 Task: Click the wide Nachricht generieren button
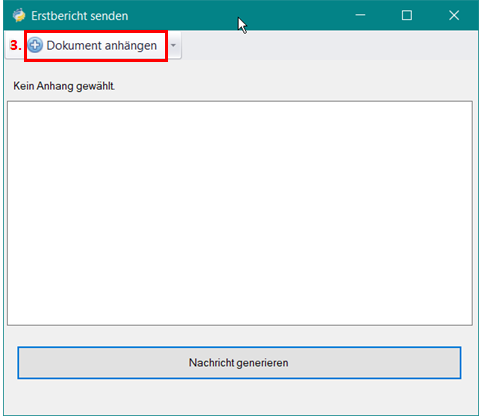[239, 363]
